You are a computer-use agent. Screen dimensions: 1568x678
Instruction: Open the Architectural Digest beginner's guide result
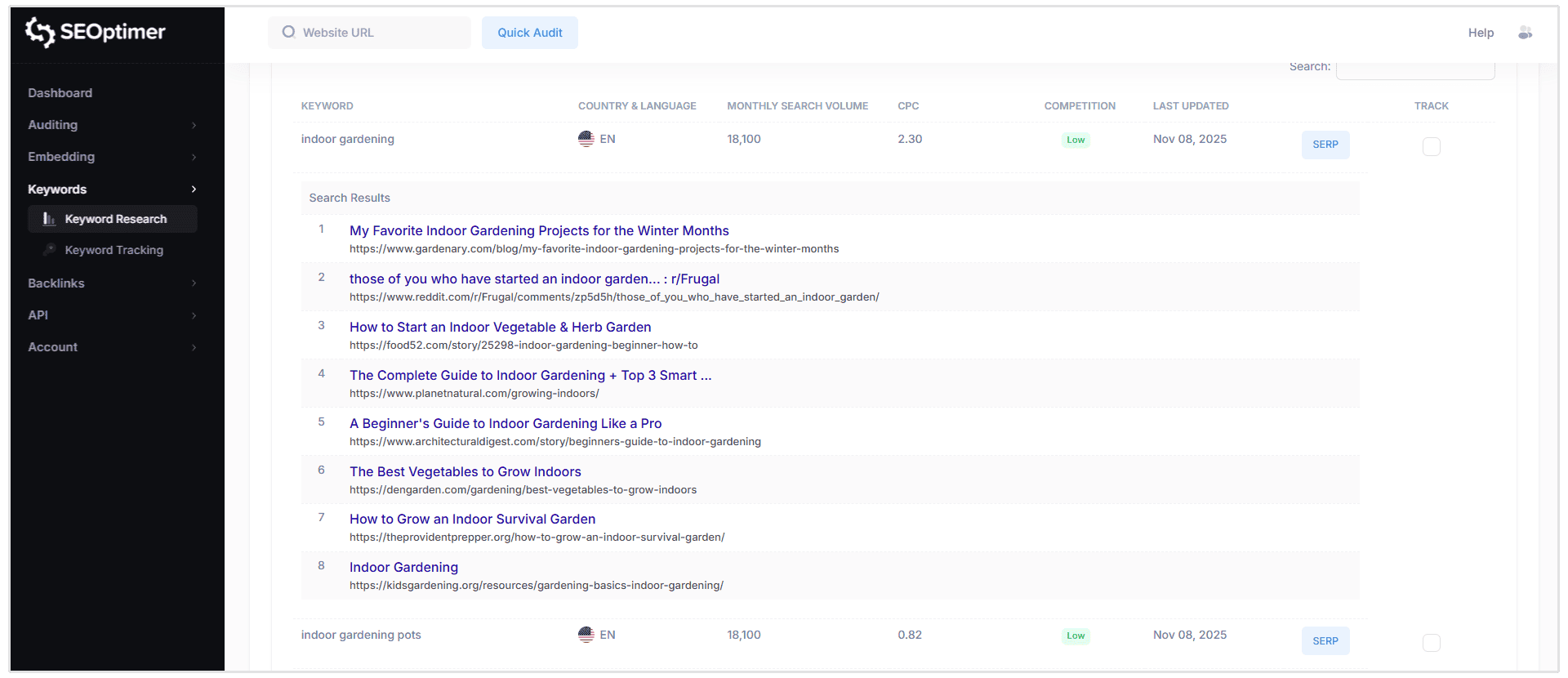click(x=506, y=423)
